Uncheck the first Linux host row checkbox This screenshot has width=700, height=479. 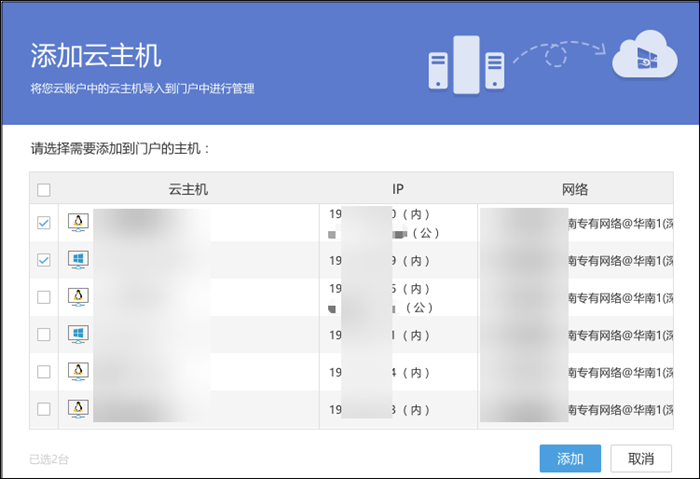44,223
